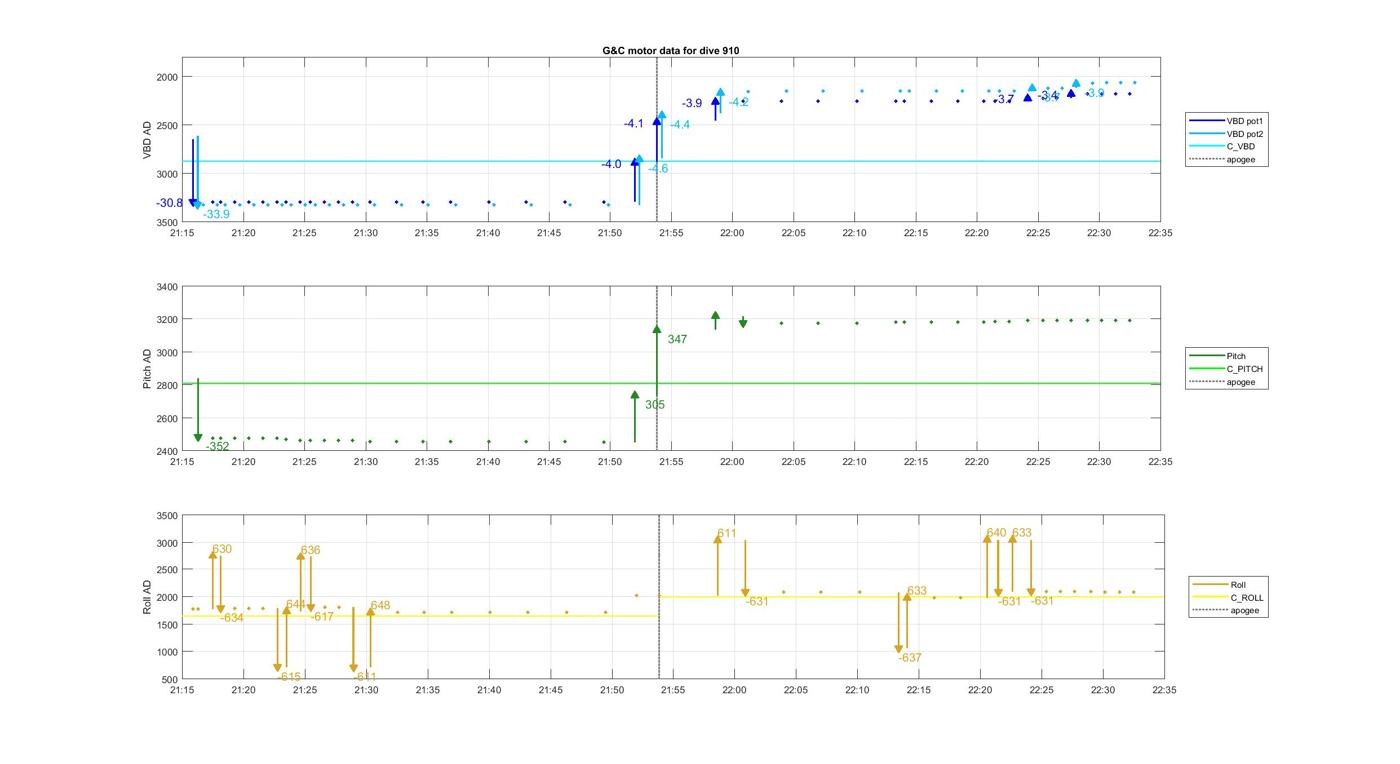Click the "640" roll data label

[997, 533]
